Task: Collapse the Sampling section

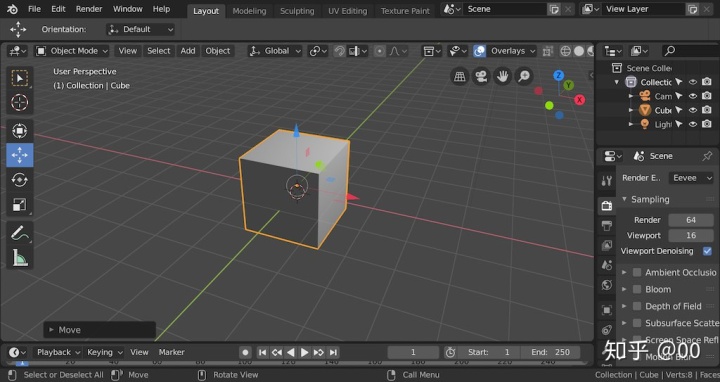Action: [624, 199]
